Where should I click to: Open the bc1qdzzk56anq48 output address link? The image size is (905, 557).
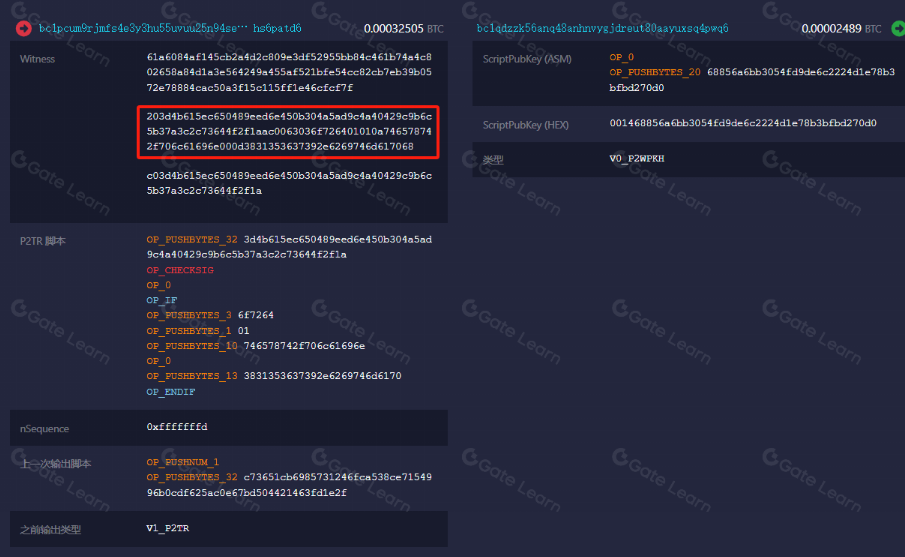point(609,28)
